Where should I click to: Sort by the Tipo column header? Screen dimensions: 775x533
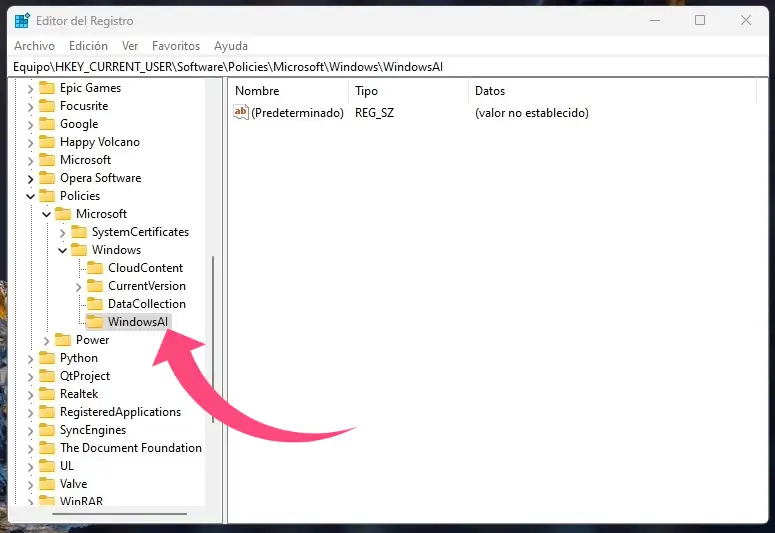pos(408,91)
